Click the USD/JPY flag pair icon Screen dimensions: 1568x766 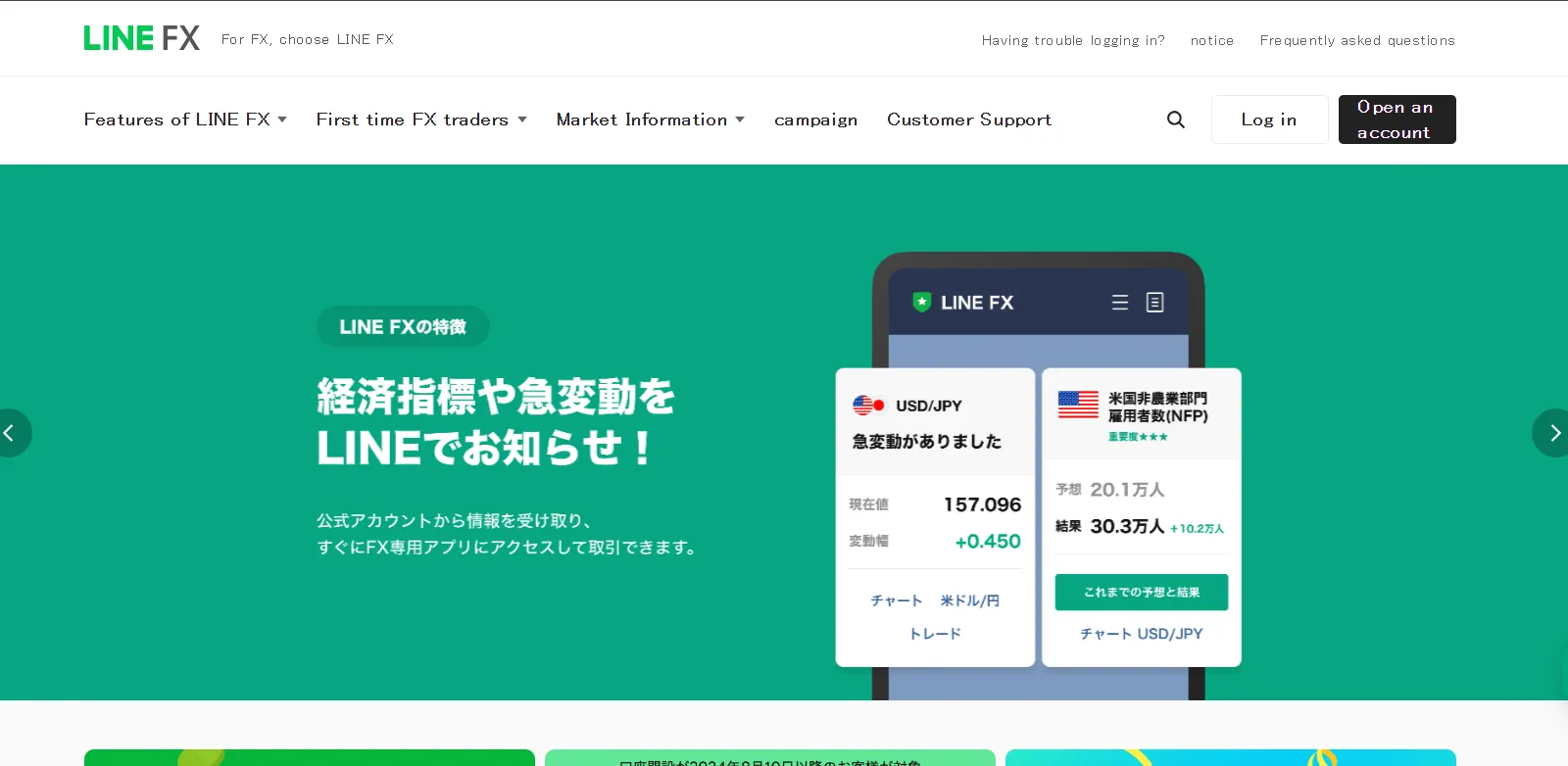[869, 406]
